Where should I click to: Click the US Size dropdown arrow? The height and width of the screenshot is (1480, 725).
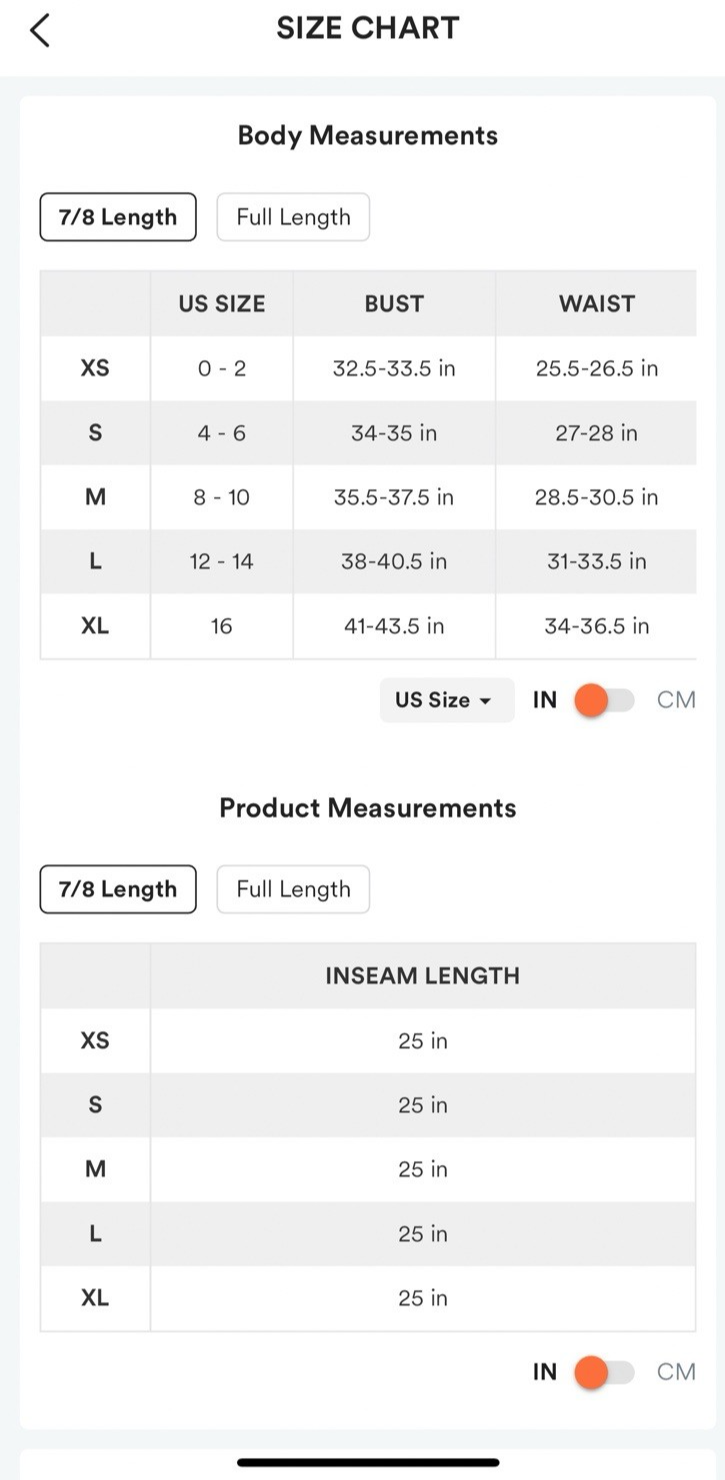pyautogui.click(x=486, y=701)
